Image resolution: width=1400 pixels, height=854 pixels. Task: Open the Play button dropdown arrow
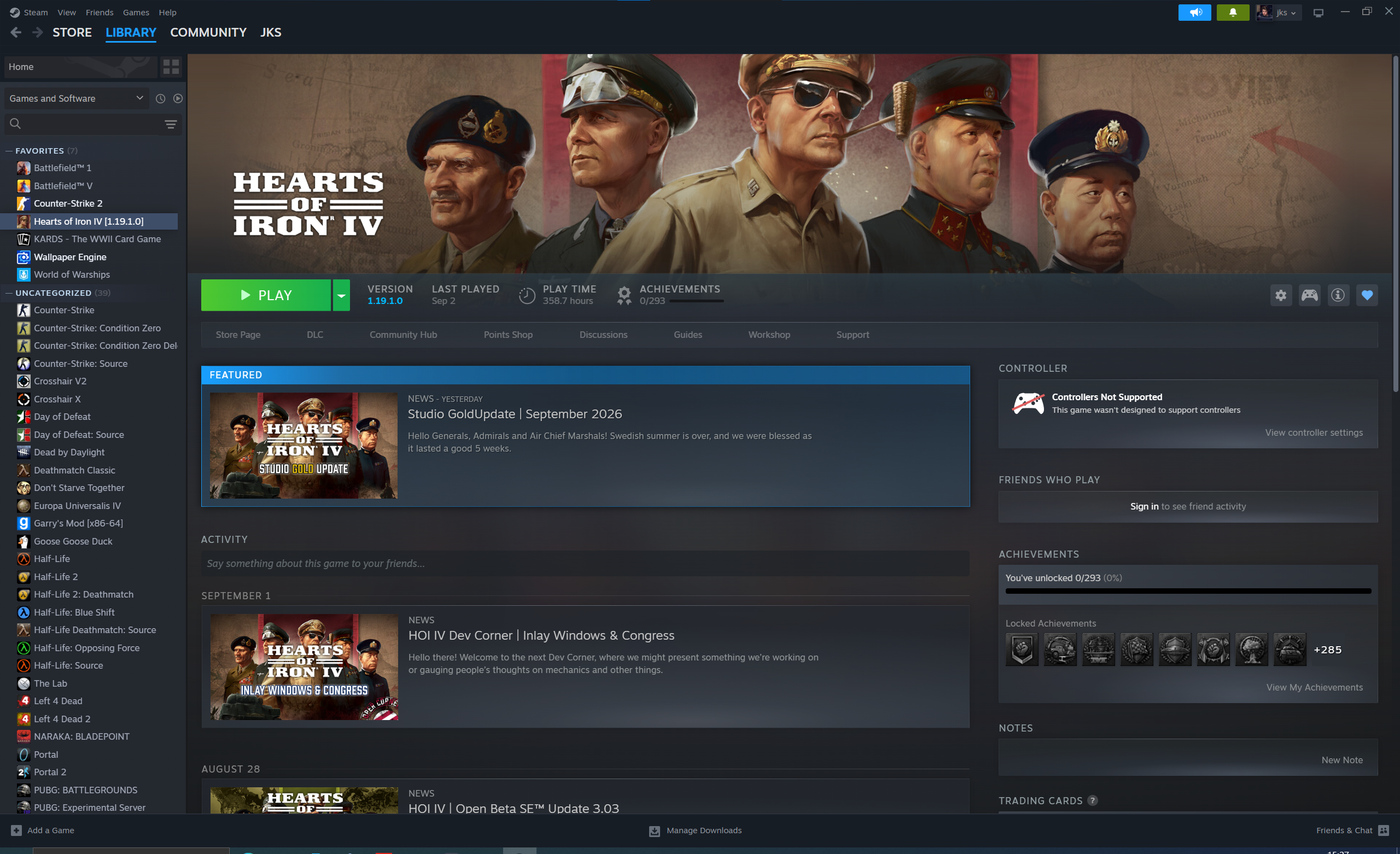341,295
